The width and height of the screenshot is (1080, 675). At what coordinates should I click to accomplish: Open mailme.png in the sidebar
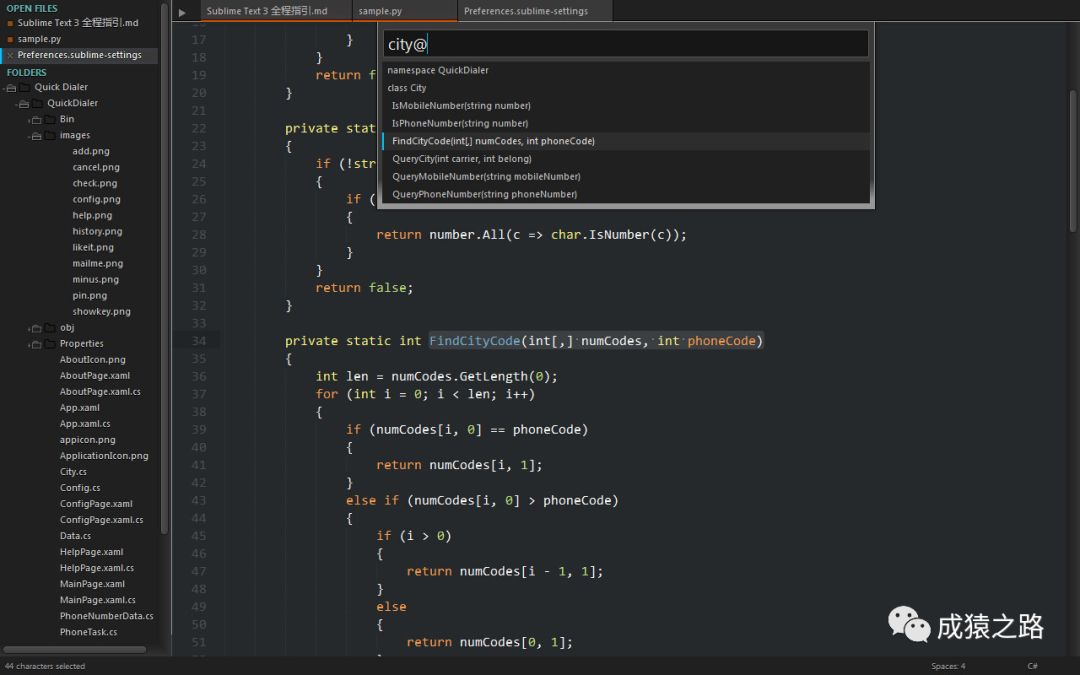pos(98,264)
